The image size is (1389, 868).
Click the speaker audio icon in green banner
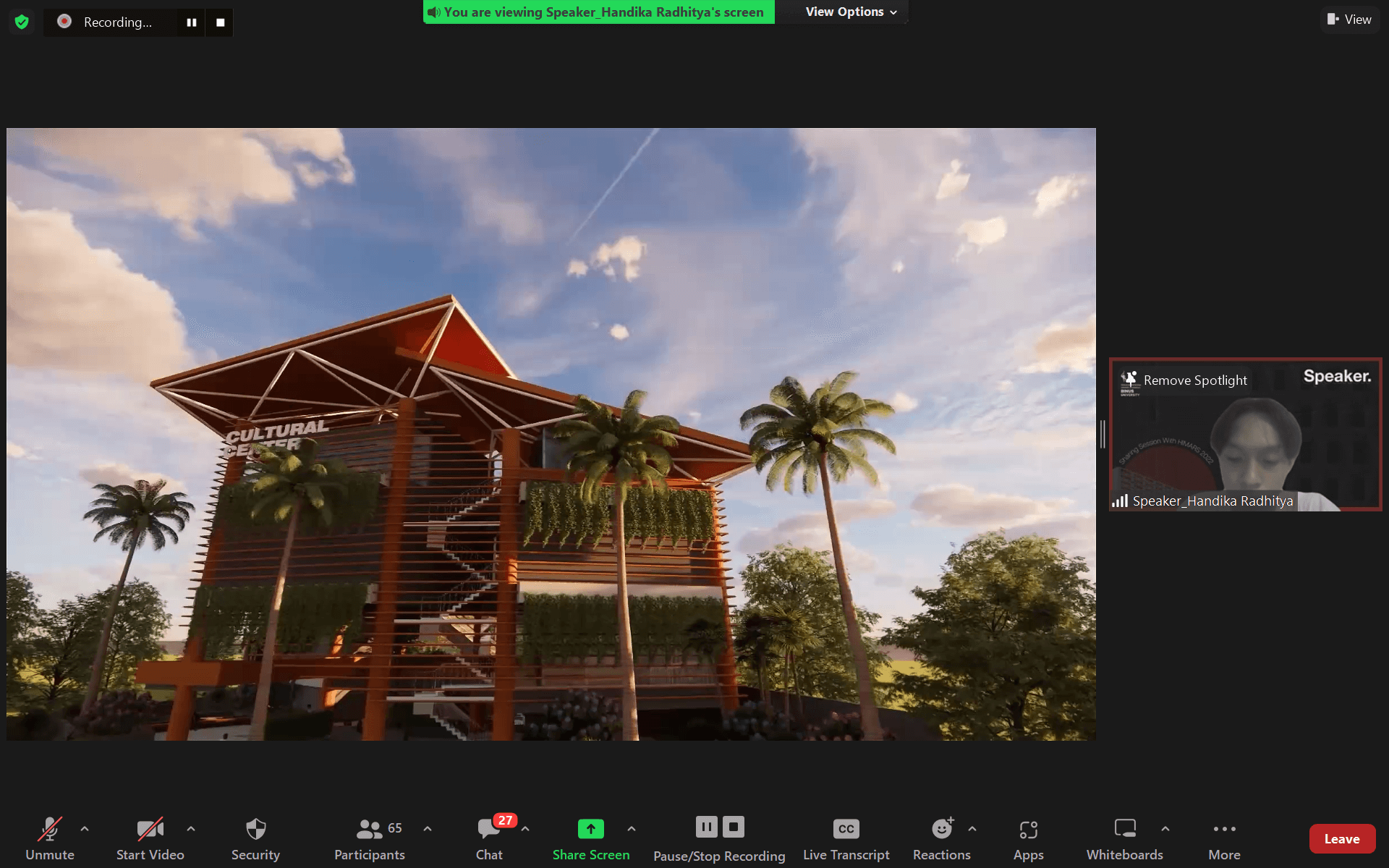(433, 12)
